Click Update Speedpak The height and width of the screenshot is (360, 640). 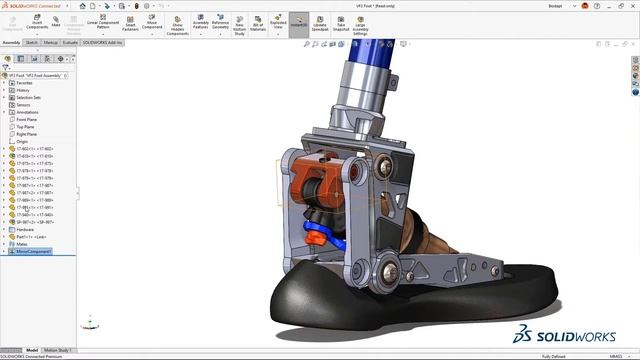(320, 23)
